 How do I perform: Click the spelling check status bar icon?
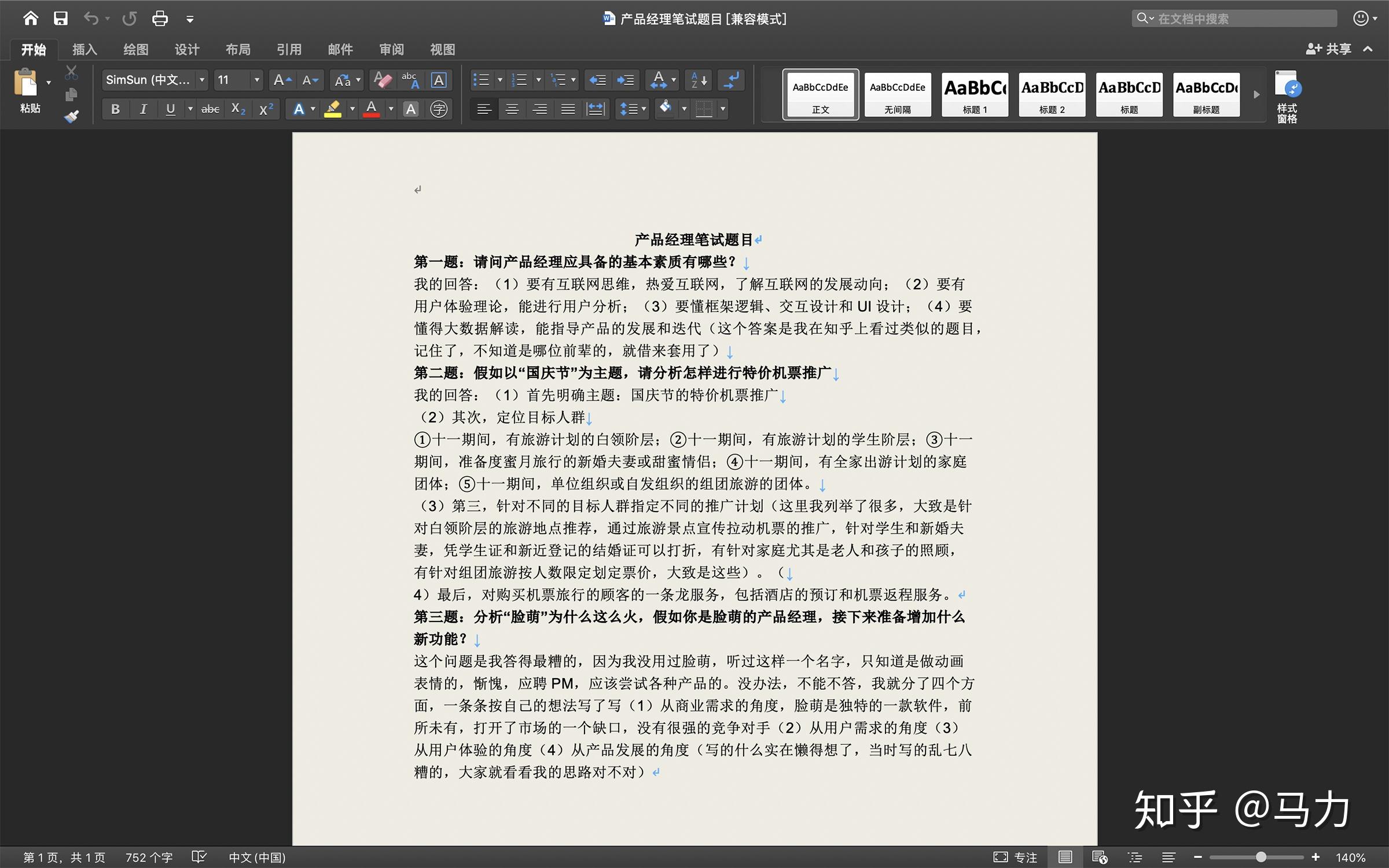tap(199, 857)
